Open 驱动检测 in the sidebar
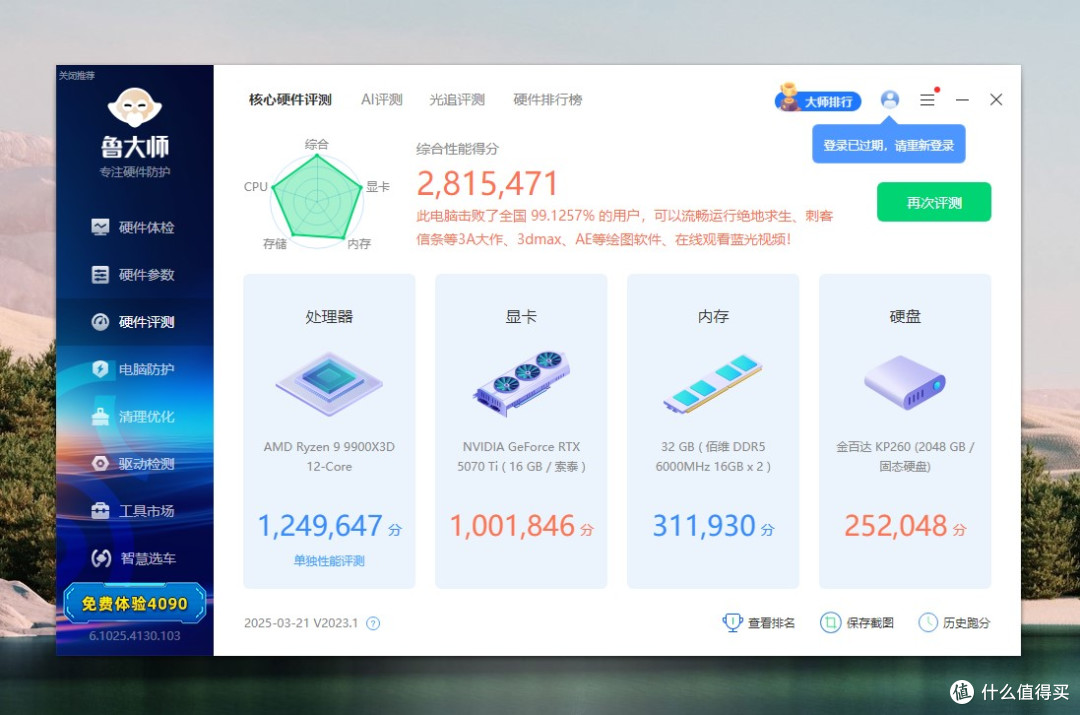The width and height of the screenshot is (1080, 715). point(134,464)
